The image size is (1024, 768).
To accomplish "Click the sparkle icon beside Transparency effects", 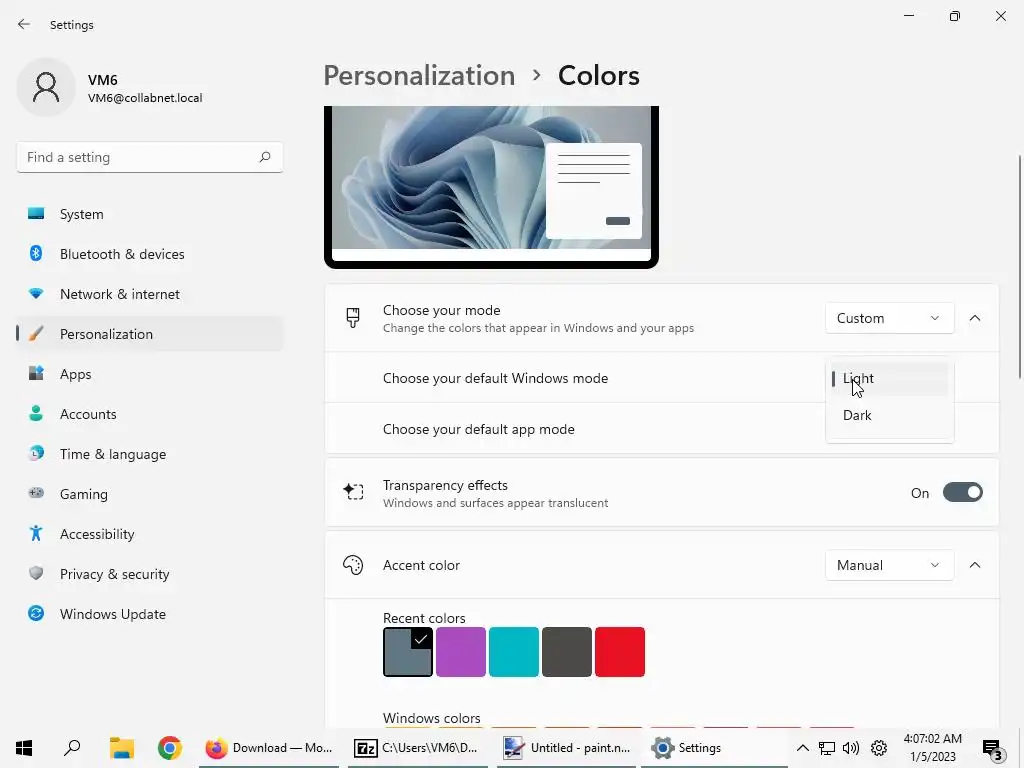I will click(353, 492).
